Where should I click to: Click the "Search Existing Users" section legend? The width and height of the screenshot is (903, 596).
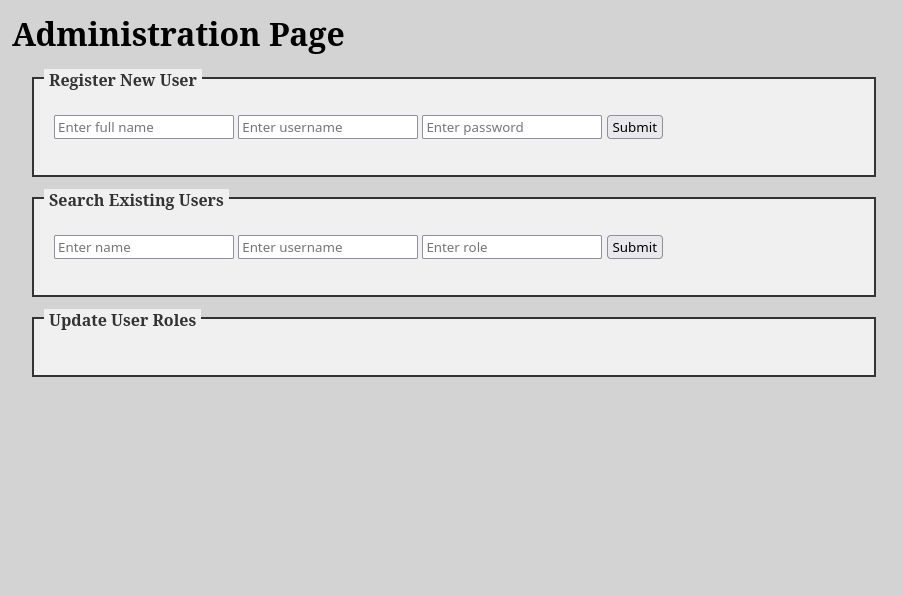click(x=136, y=200)
